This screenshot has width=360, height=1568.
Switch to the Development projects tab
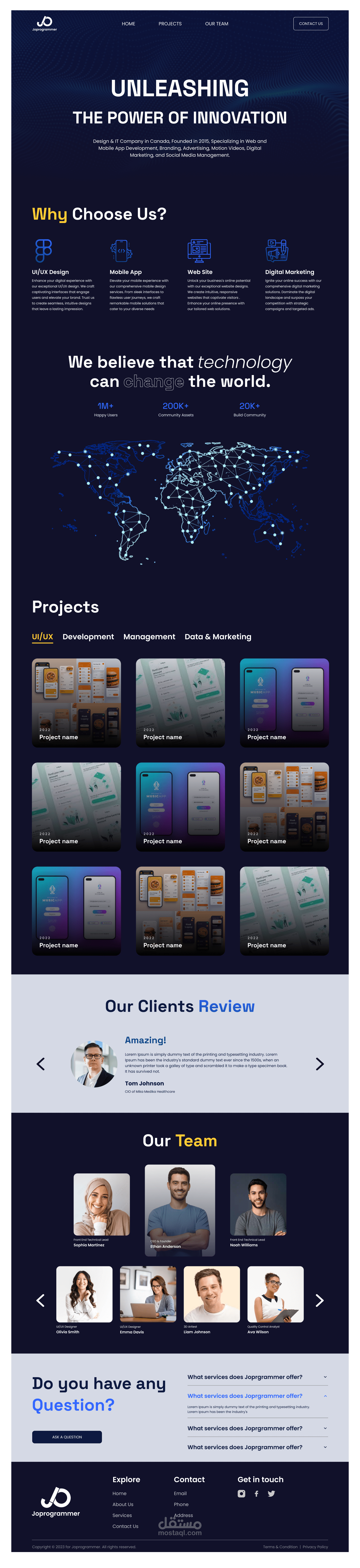pos(88,636)
